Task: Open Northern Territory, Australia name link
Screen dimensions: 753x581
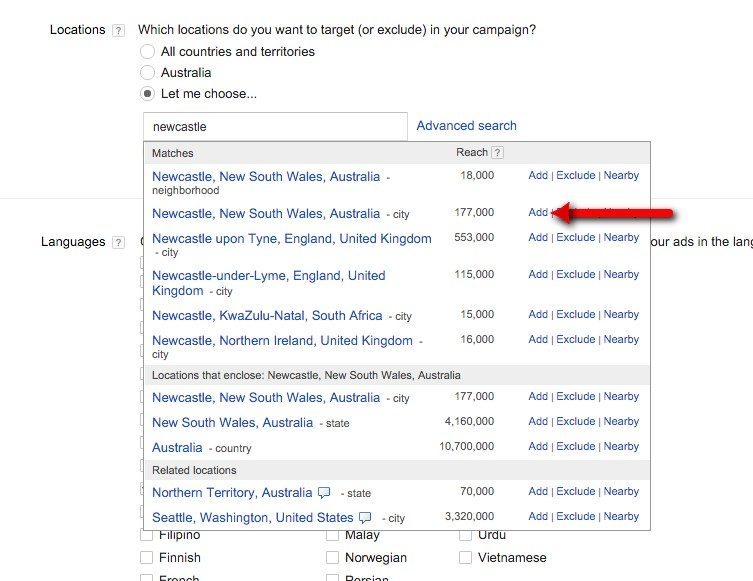Action: [232, 493]
